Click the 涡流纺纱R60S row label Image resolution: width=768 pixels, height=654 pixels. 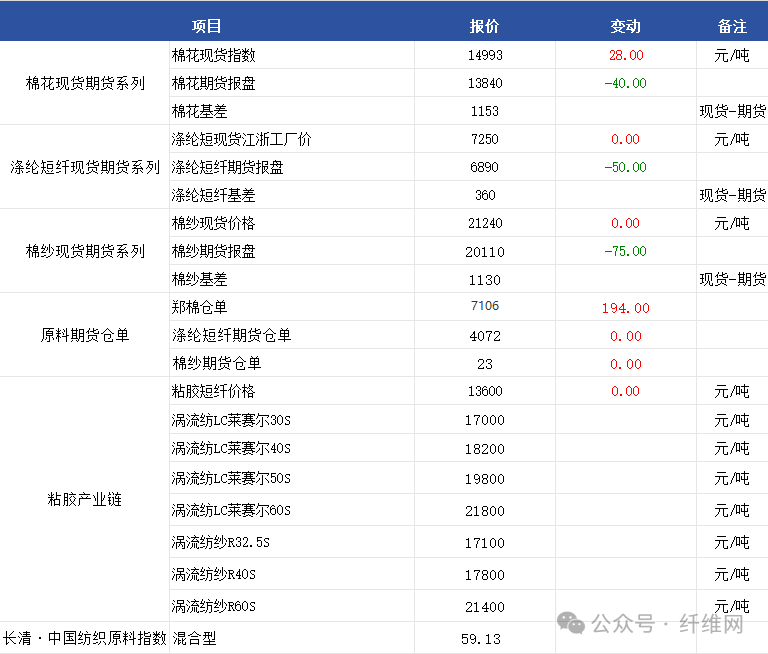coord(214,606)
